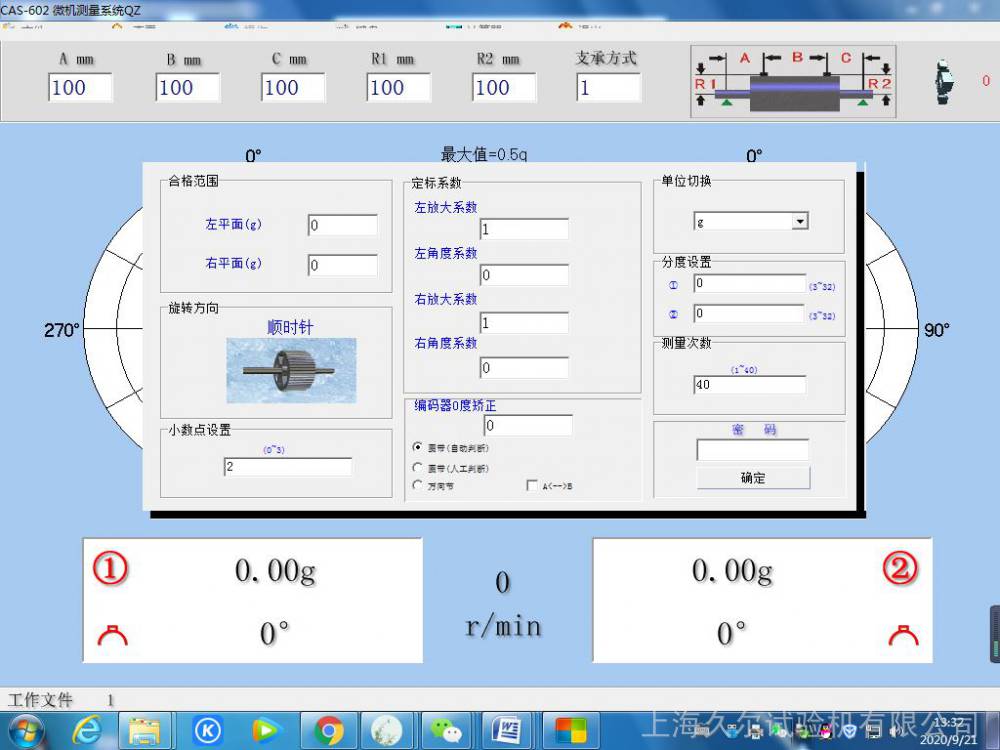Image resolution: width=1000 pixels, height=750 pixels.
Task: Enable the A<-->B checkbox
Action: point(532,485)
